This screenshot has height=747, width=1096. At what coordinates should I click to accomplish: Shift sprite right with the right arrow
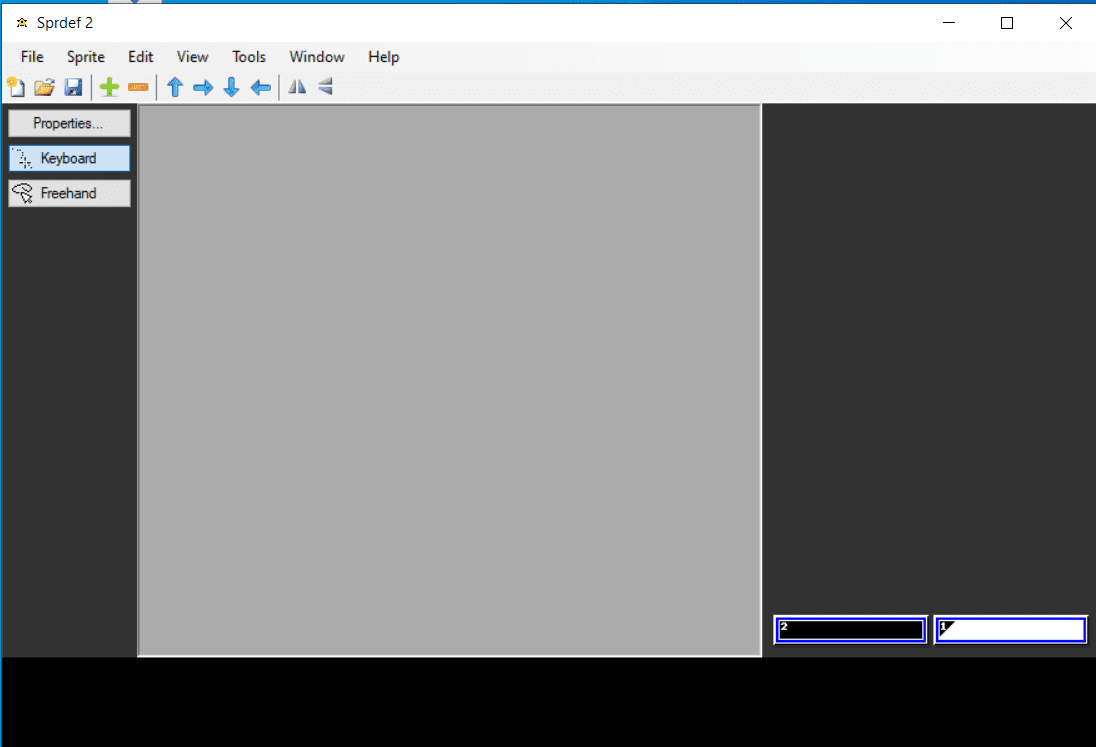point(203,87)
